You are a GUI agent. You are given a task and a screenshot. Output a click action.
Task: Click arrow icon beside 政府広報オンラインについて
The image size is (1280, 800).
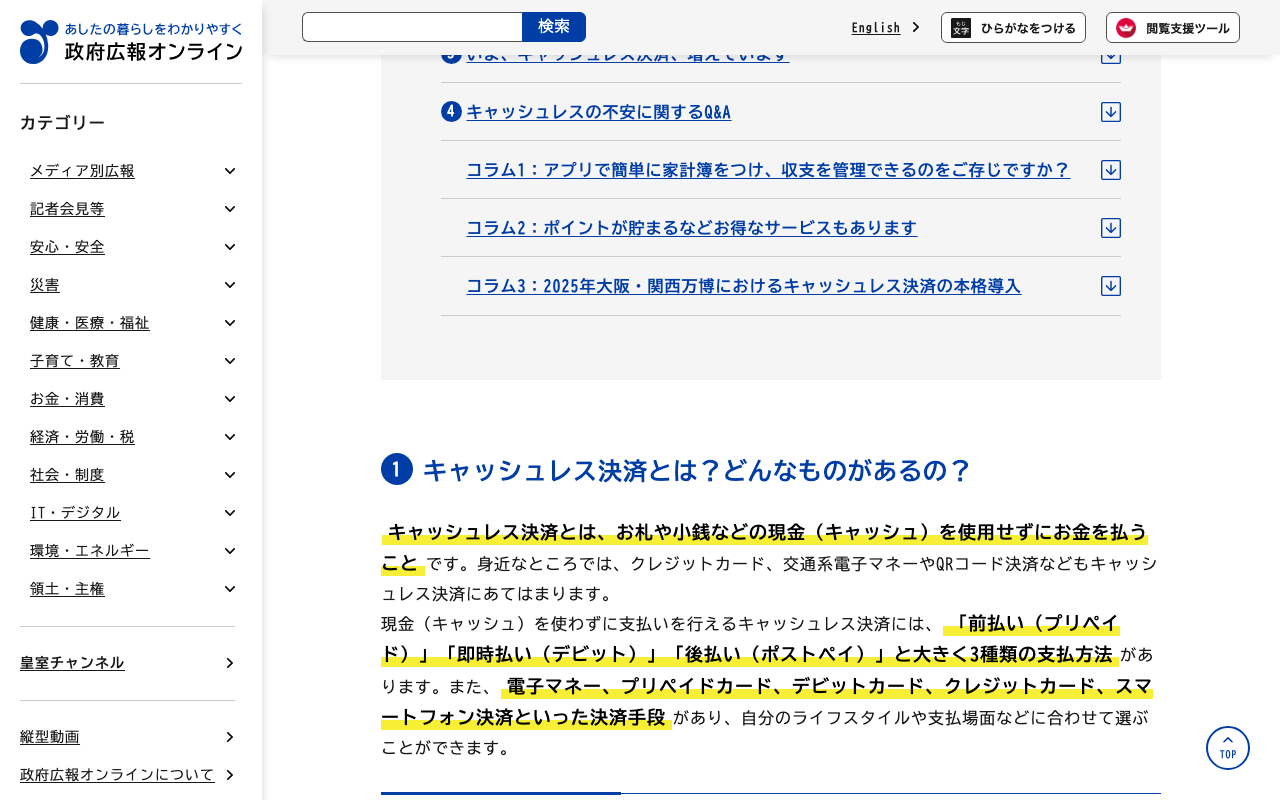(x=230, y=775)
